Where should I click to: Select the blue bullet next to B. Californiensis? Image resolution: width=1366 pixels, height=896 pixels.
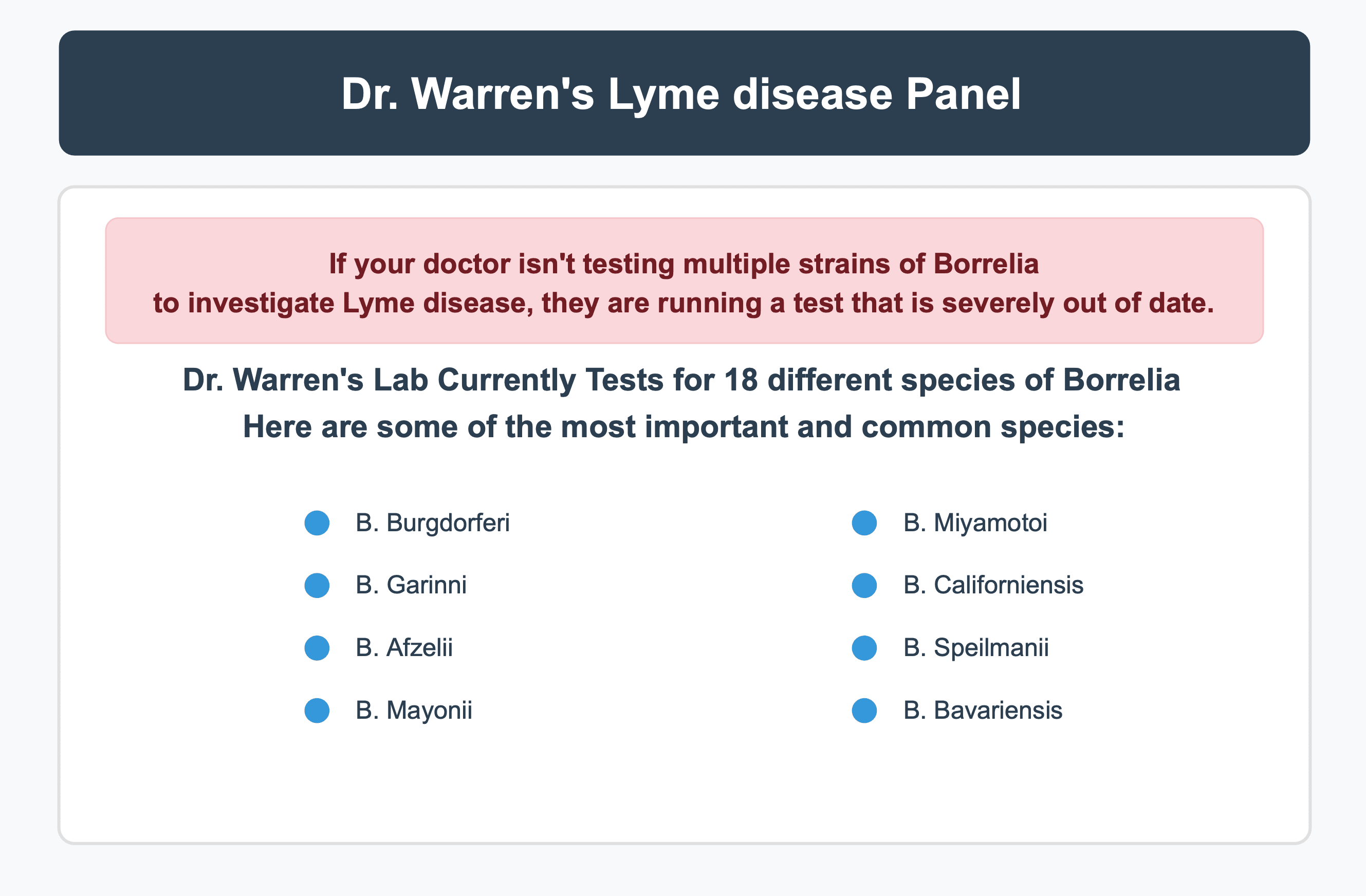click(864, 586)
